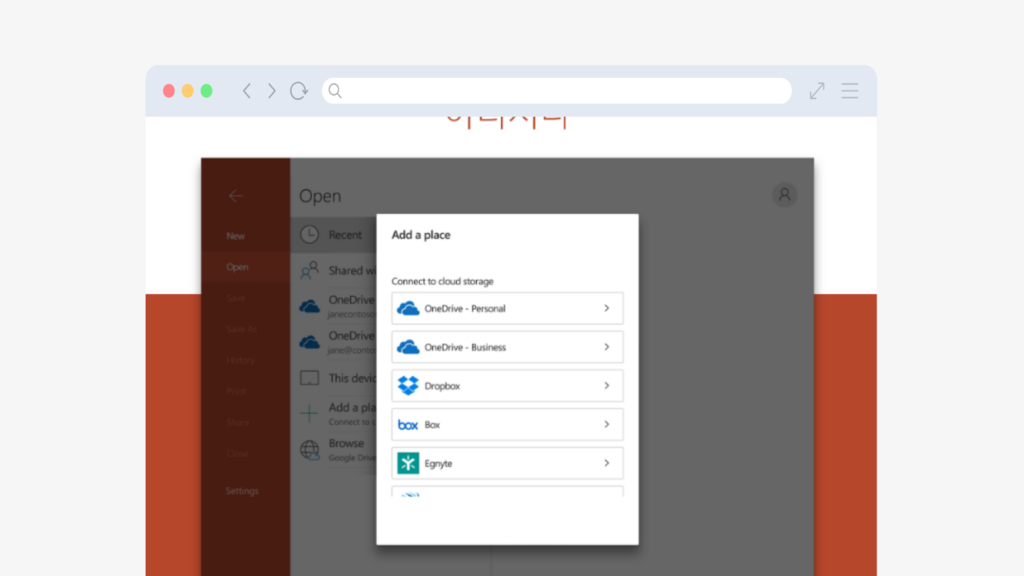The width and height of the screenshot is (1024, 576).
Task: Choose Egnyte storage option
Action: [x=507, y=463]
